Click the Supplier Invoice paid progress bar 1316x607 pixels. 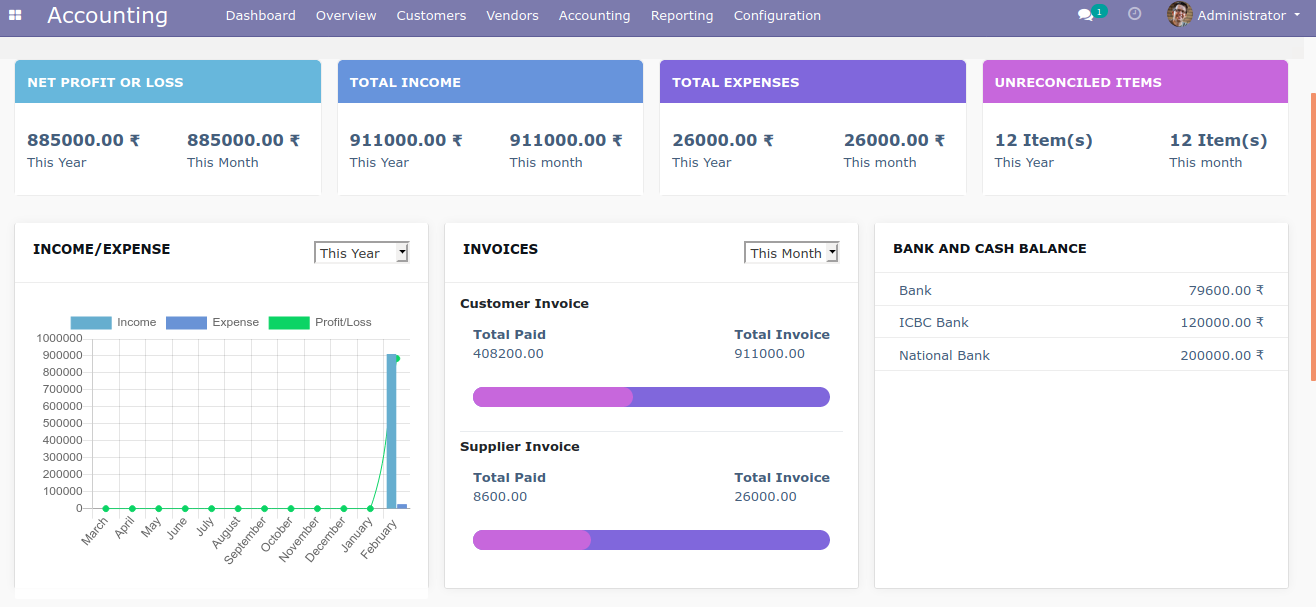(531, 540)
